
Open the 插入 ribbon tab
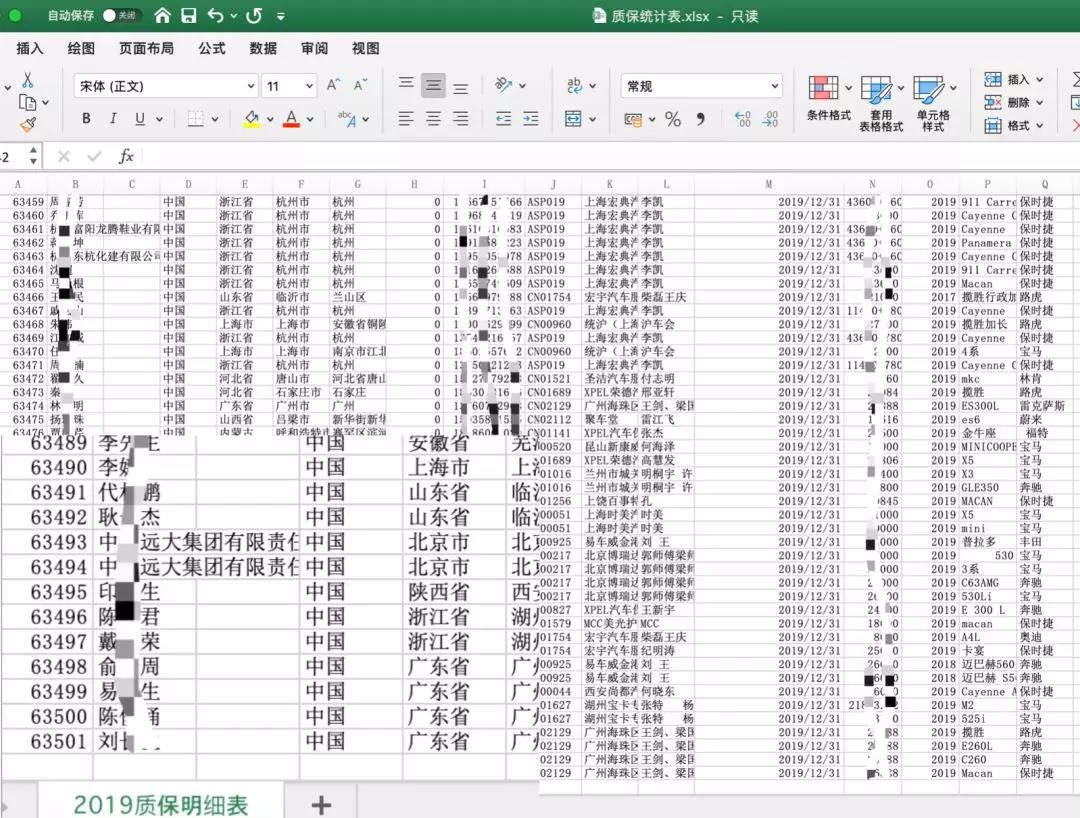click(30, 48)
